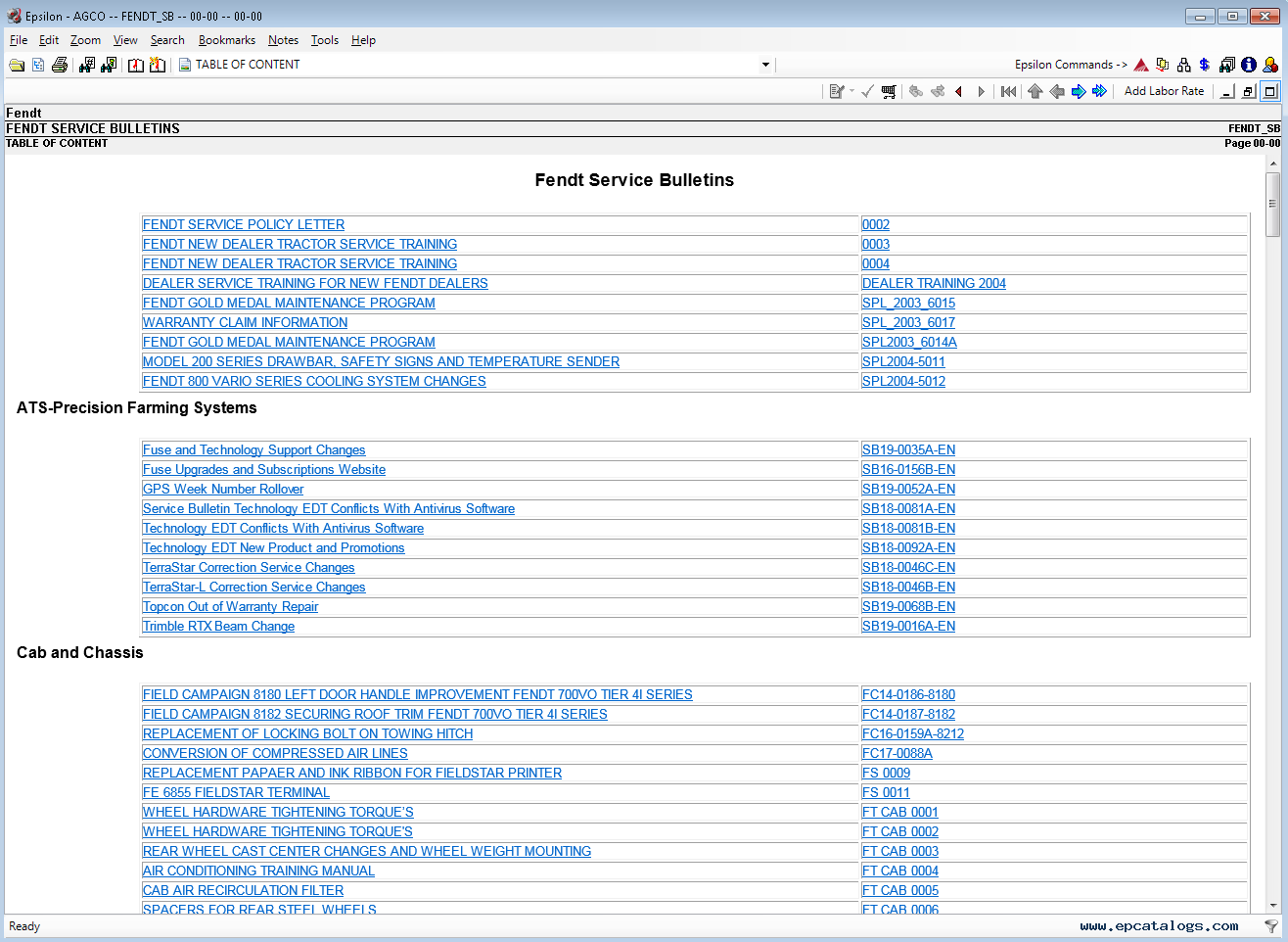Click the copy documents icon next to AGCO logo

click(x=1163, y=65)
